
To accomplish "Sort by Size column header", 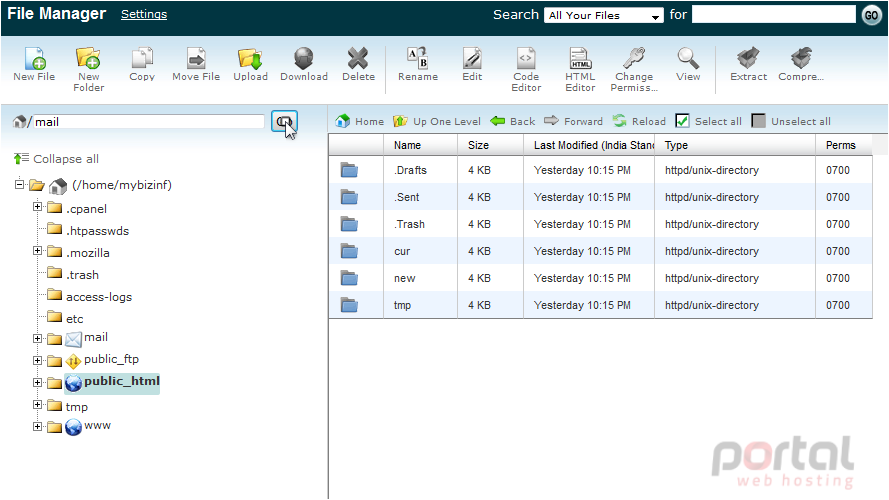I will coord(490,145).
